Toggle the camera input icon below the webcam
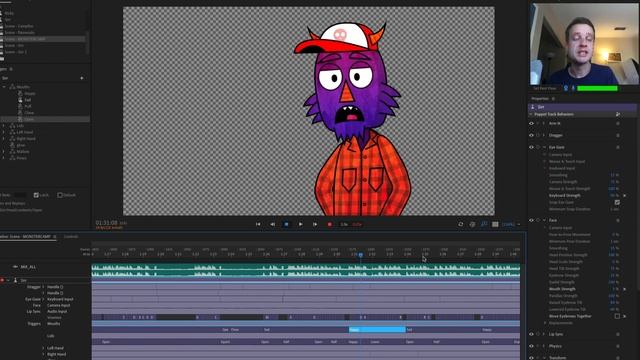640x360 pixels. (566, 88)
